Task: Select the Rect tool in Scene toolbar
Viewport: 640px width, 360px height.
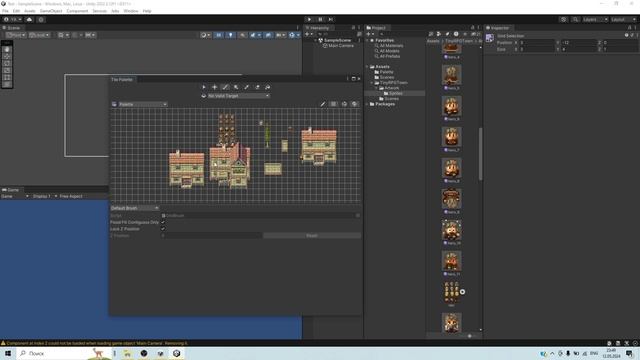Action: tap(7, 77)
